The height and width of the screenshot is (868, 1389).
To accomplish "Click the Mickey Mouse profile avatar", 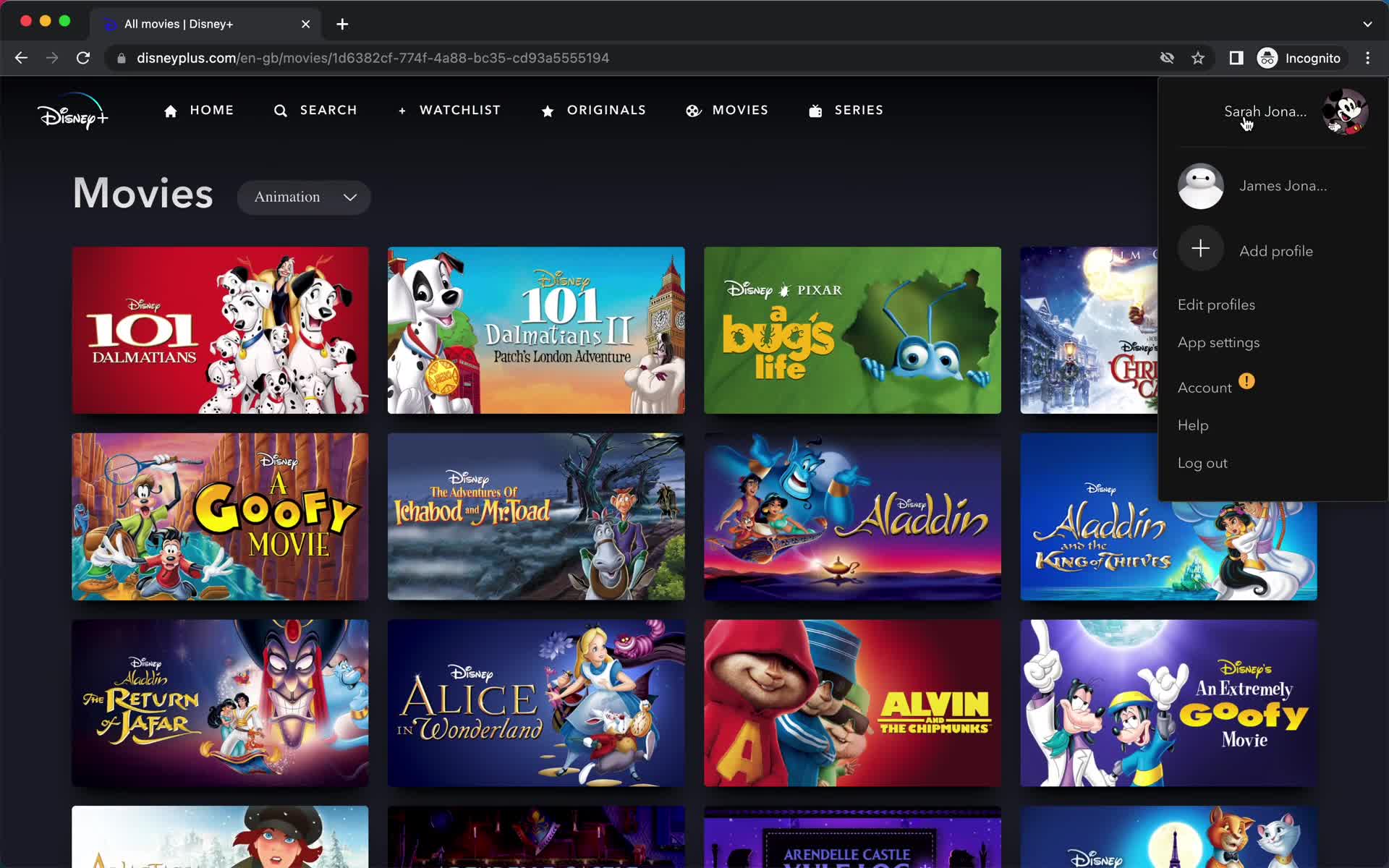I will 1344,111.
